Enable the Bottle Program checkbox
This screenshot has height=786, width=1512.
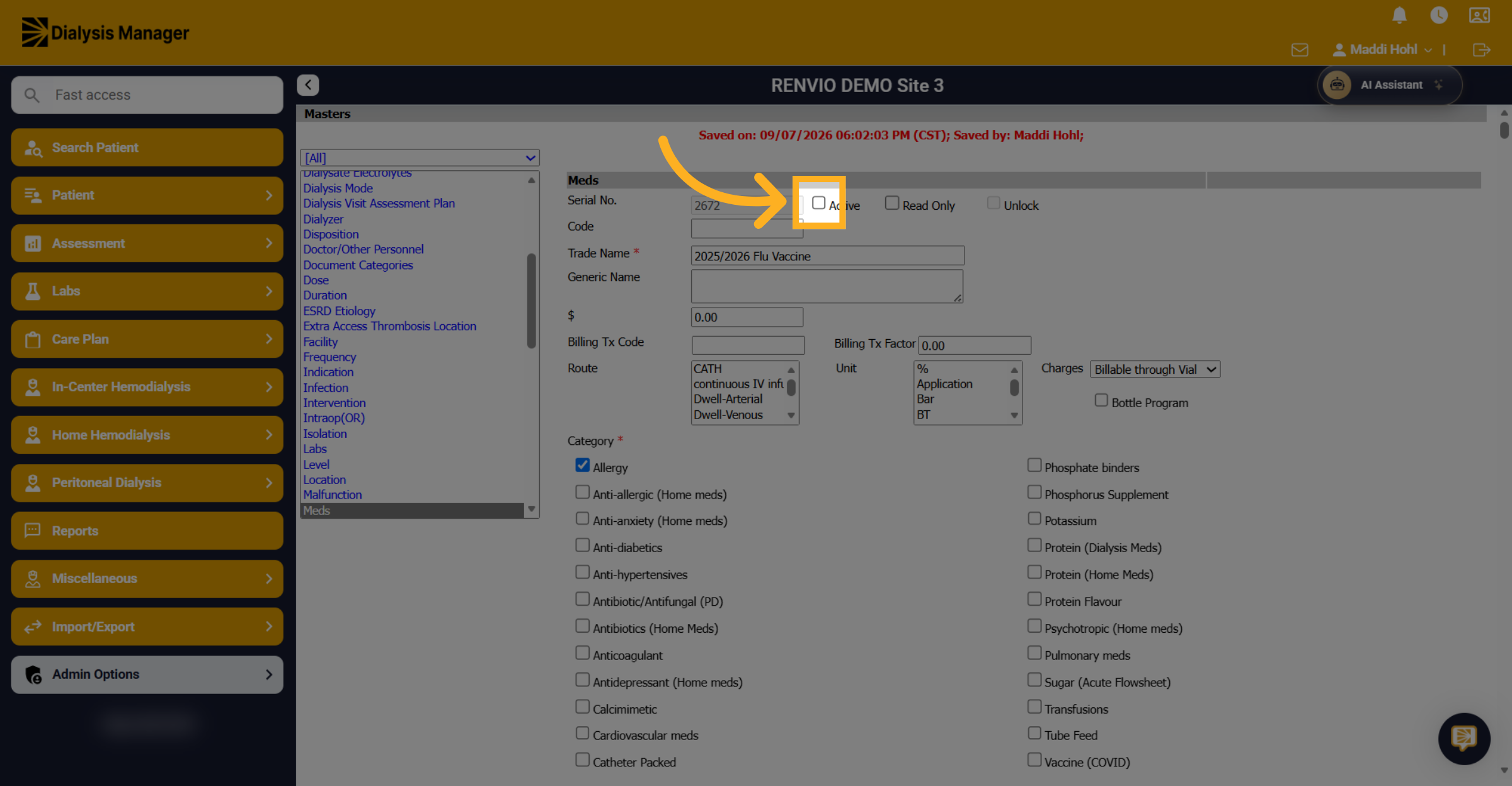click(1101, 400)
